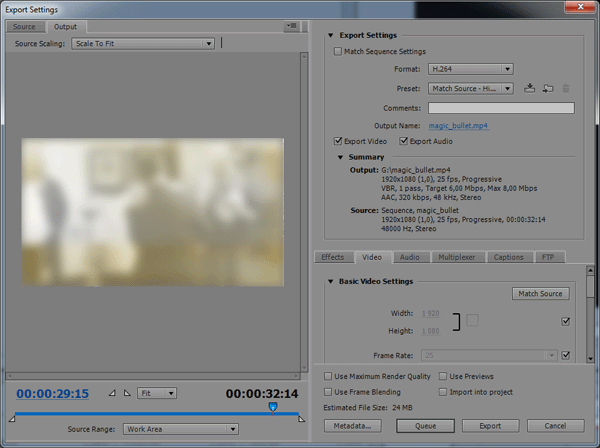This screenshot has height=448, width=600.
Task: Click the duration timecode 00:00:32:14
Action: pos(262,393)
